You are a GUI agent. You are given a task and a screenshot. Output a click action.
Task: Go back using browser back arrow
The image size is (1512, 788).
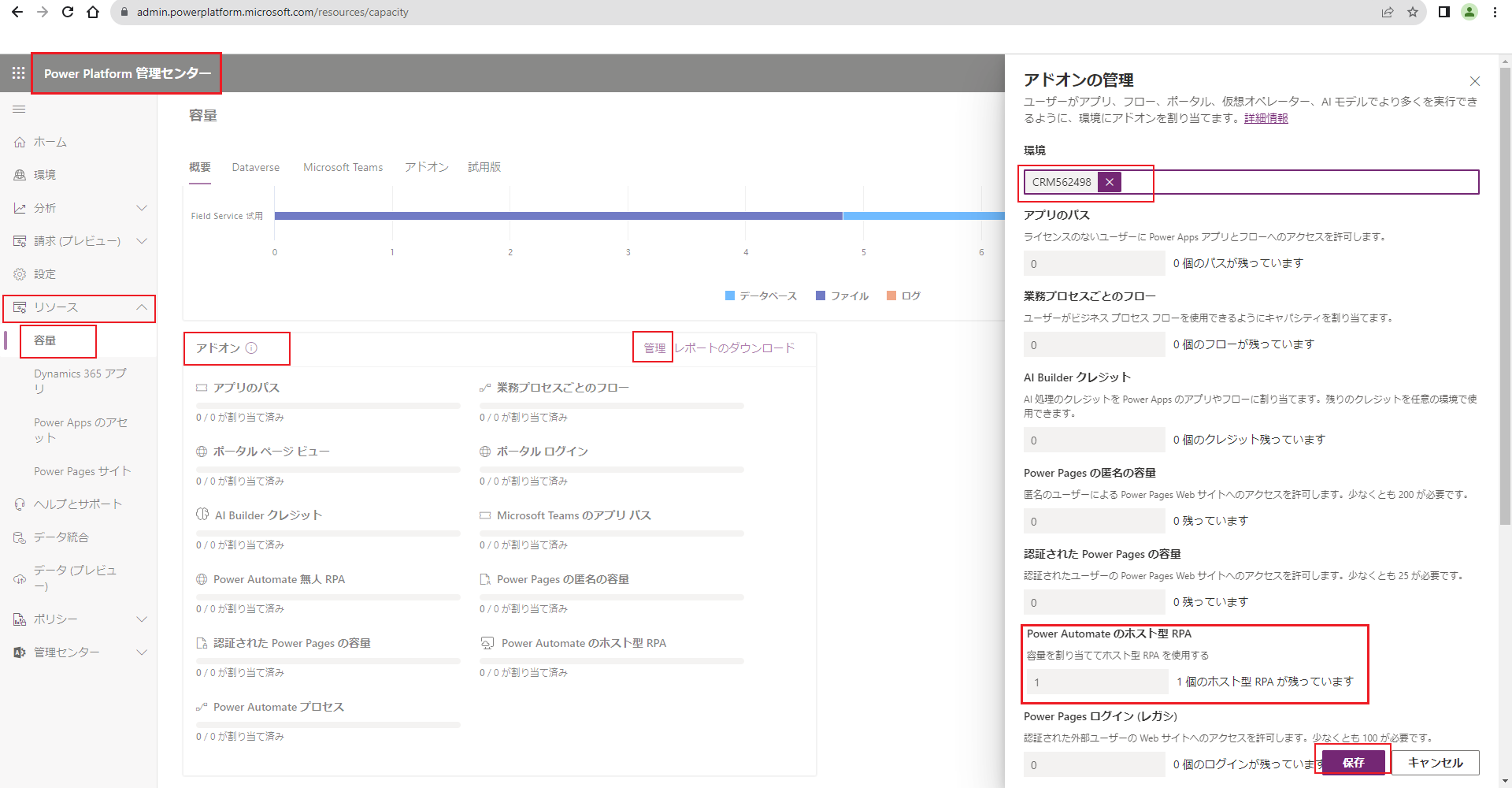[17, 12]
